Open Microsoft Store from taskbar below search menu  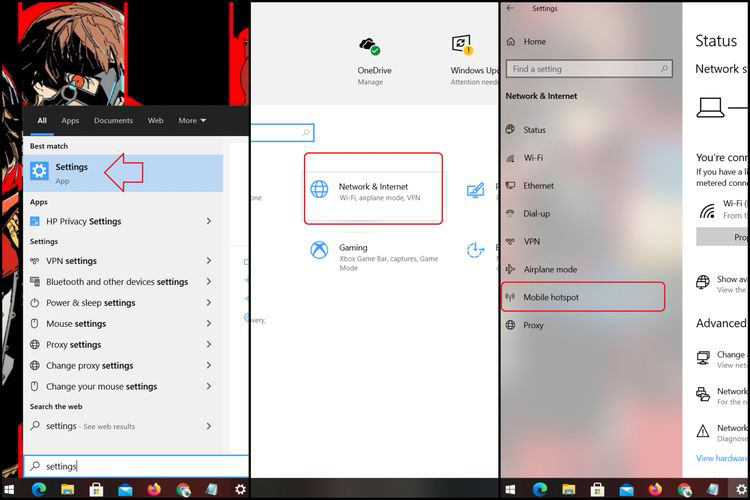[x=96, y=489]
